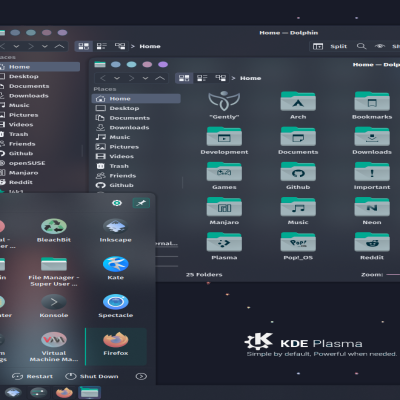Click the Shut Down button in the launcher
Screen dimensions: 400x400
tap(92, 376)
